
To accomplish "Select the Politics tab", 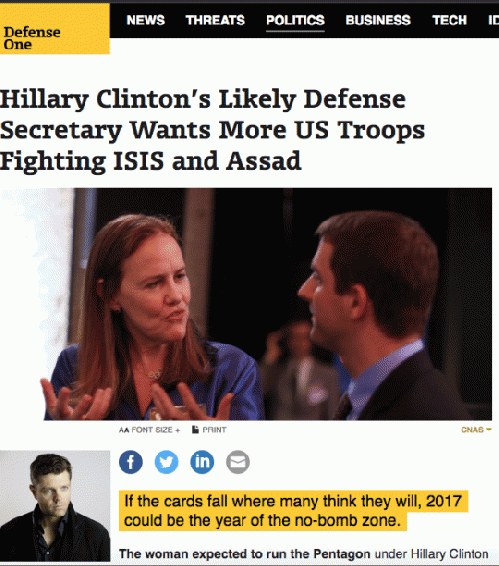I will [x=295, y=20].
